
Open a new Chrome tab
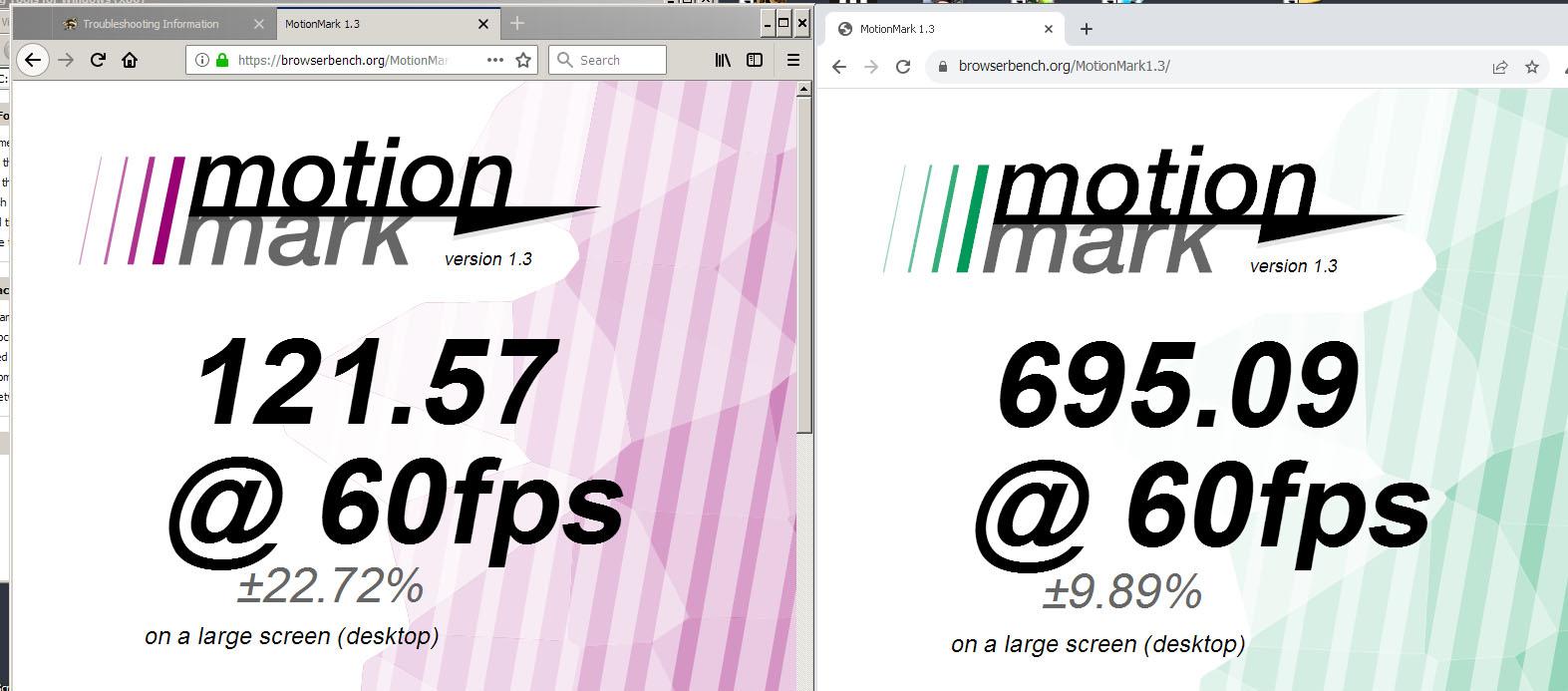tap(1087, 29)
